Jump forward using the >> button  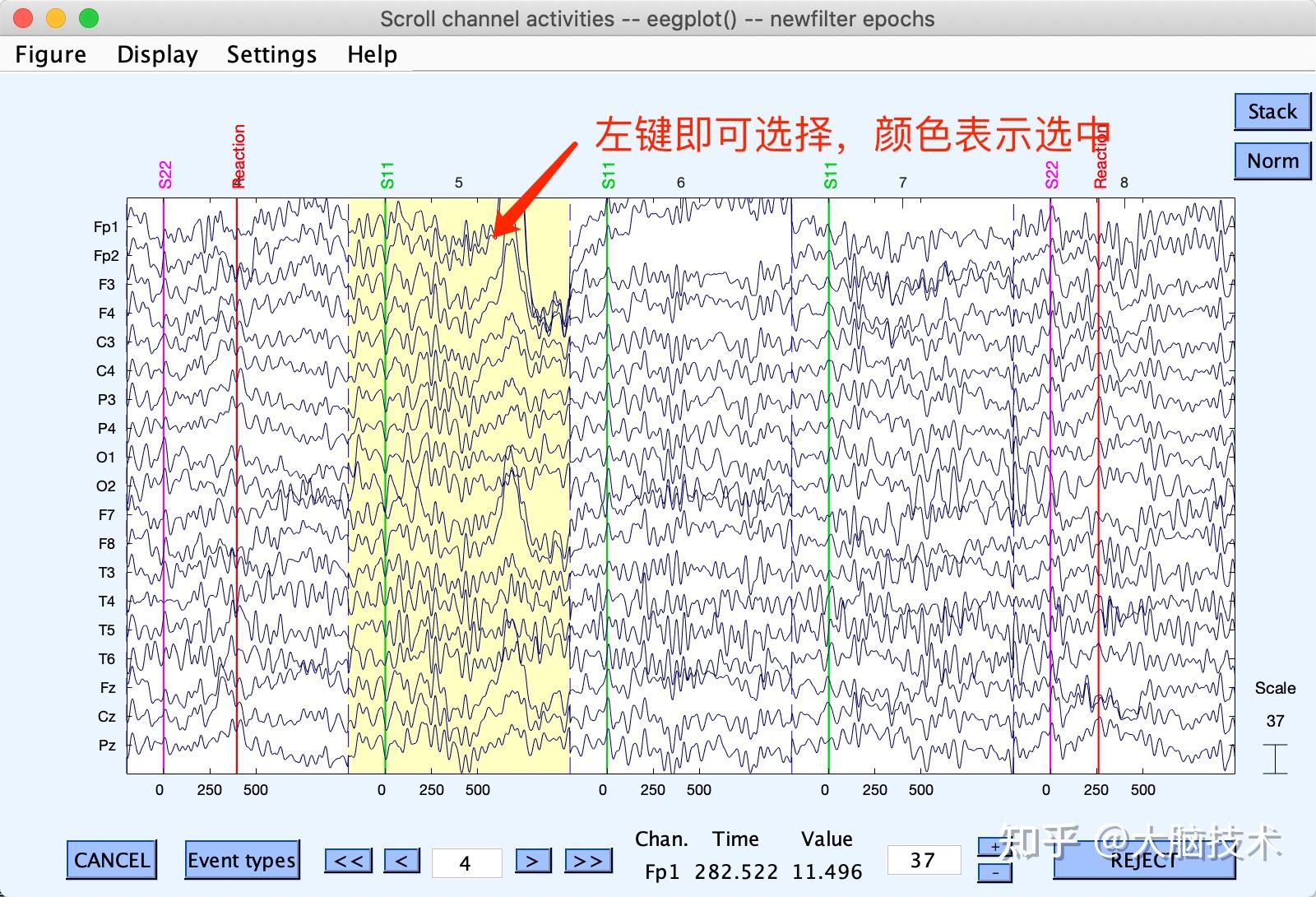click(588, 860)
